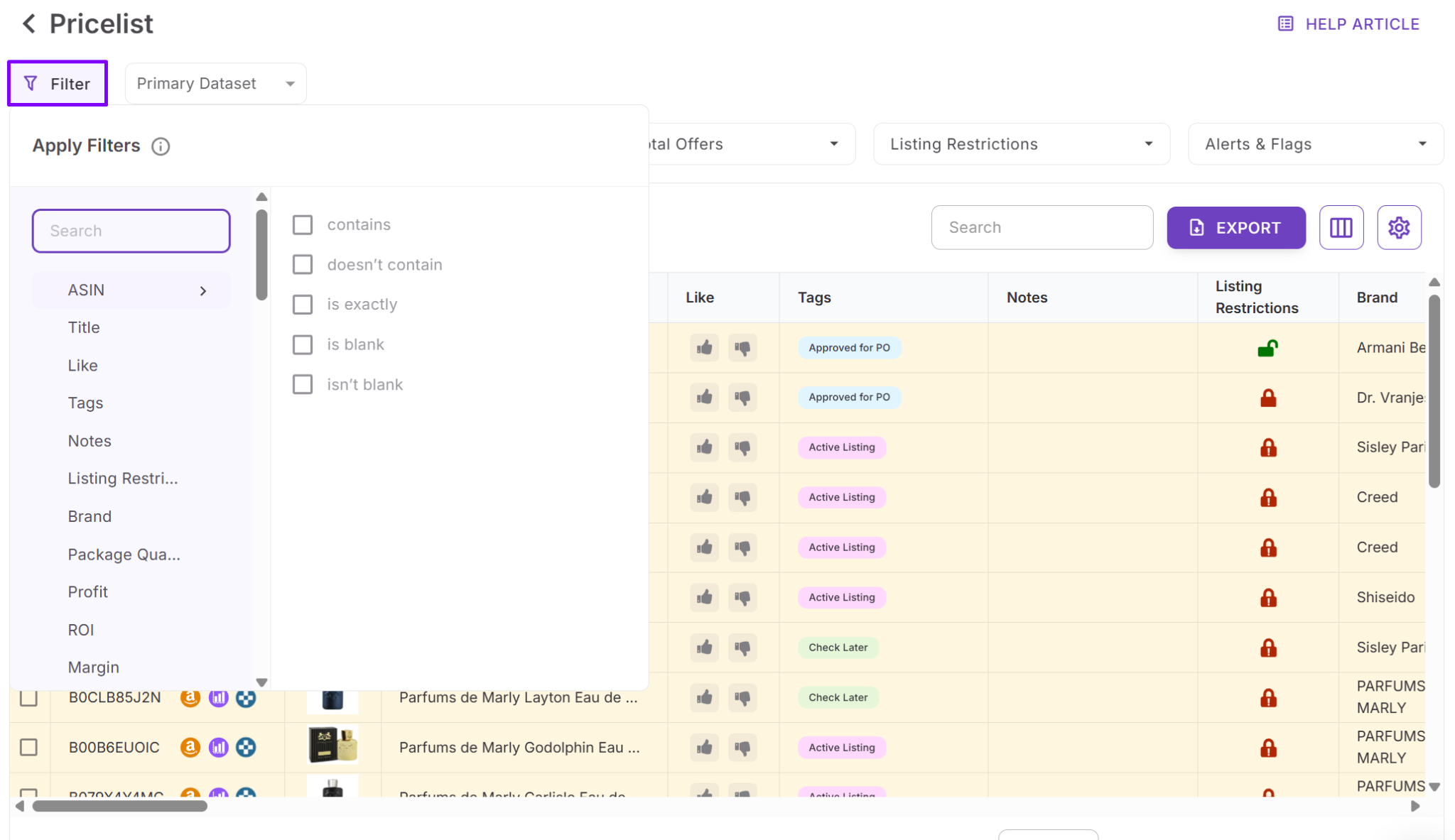Open the table settings gear icon

(1398, 227)
